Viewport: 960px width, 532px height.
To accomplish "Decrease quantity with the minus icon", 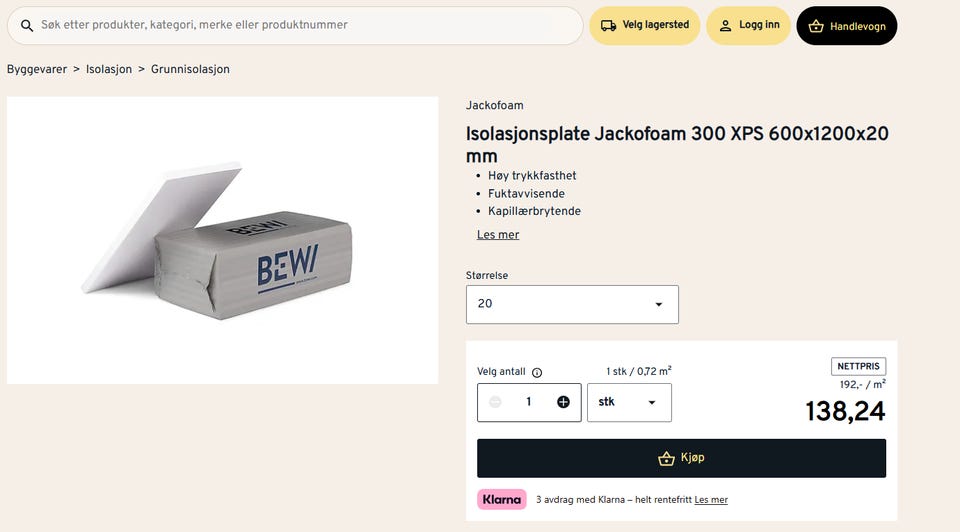I will pos(495,402).
